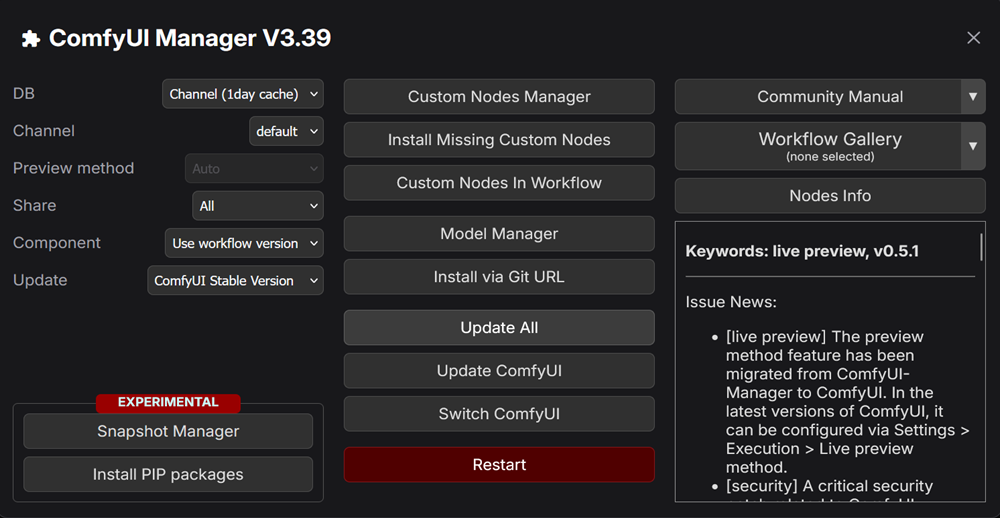Click the Update ComfyUI button
This screenshot has height=518, width=1000.
(x=499, y=371)
